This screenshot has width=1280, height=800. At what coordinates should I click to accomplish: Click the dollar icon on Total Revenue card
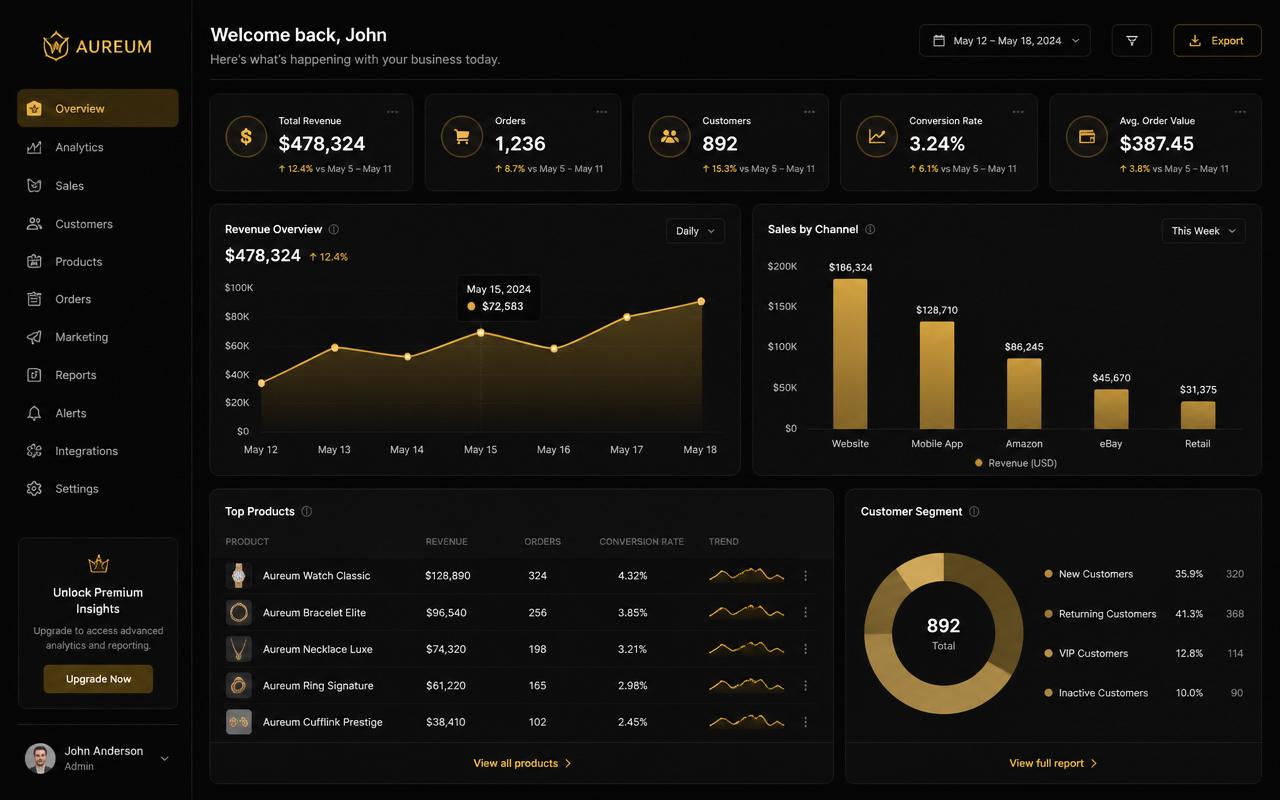coord(246,136)
